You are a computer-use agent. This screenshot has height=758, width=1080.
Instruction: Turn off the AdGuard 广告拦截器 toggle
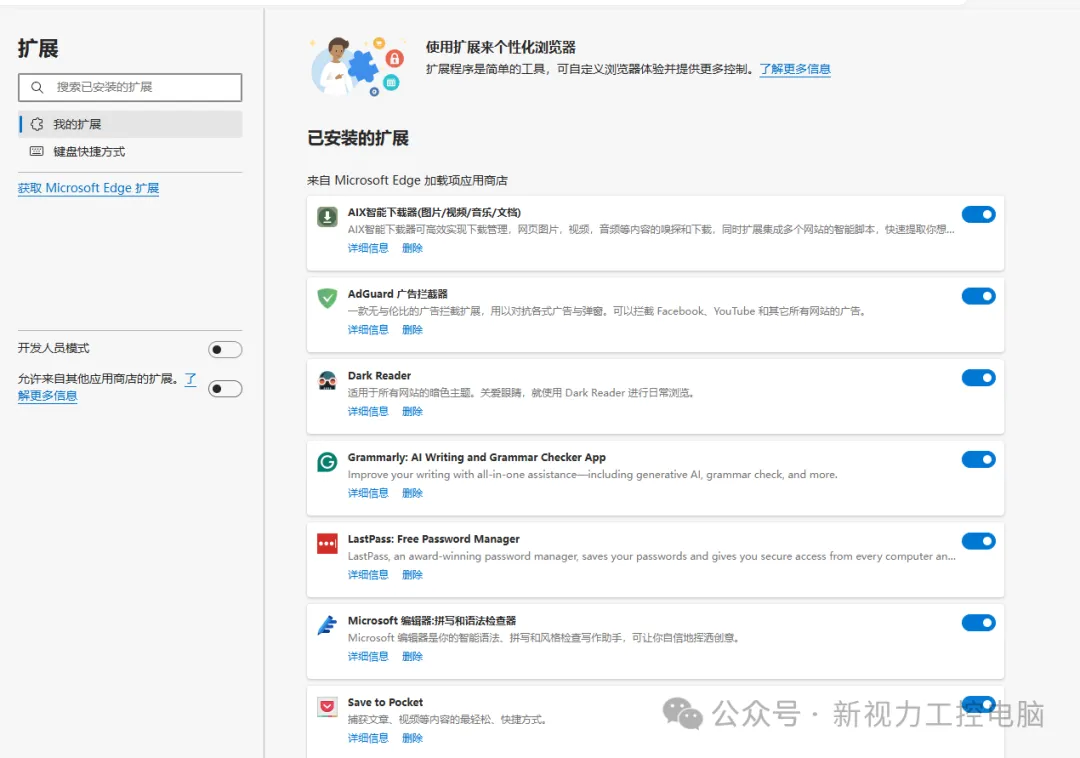pos(979,296)
